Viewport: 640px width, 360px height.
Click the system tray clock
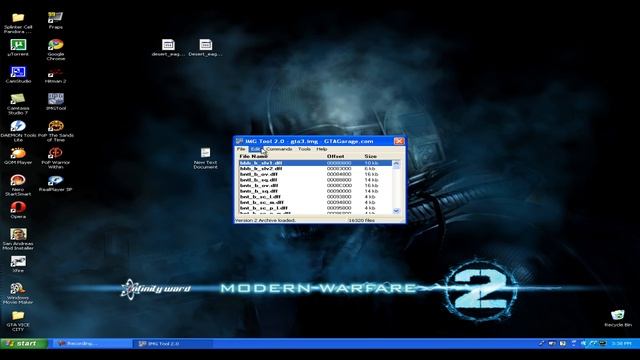click(622, 344)
